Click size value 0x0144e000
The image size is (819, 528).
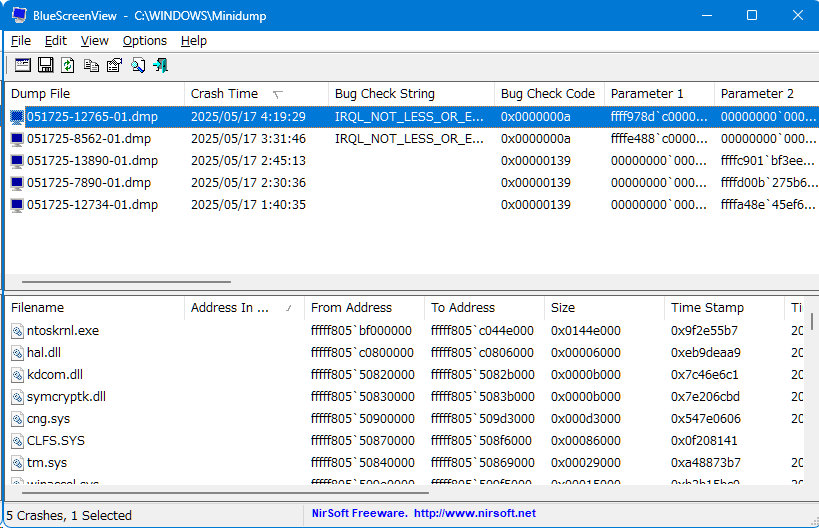586,331
